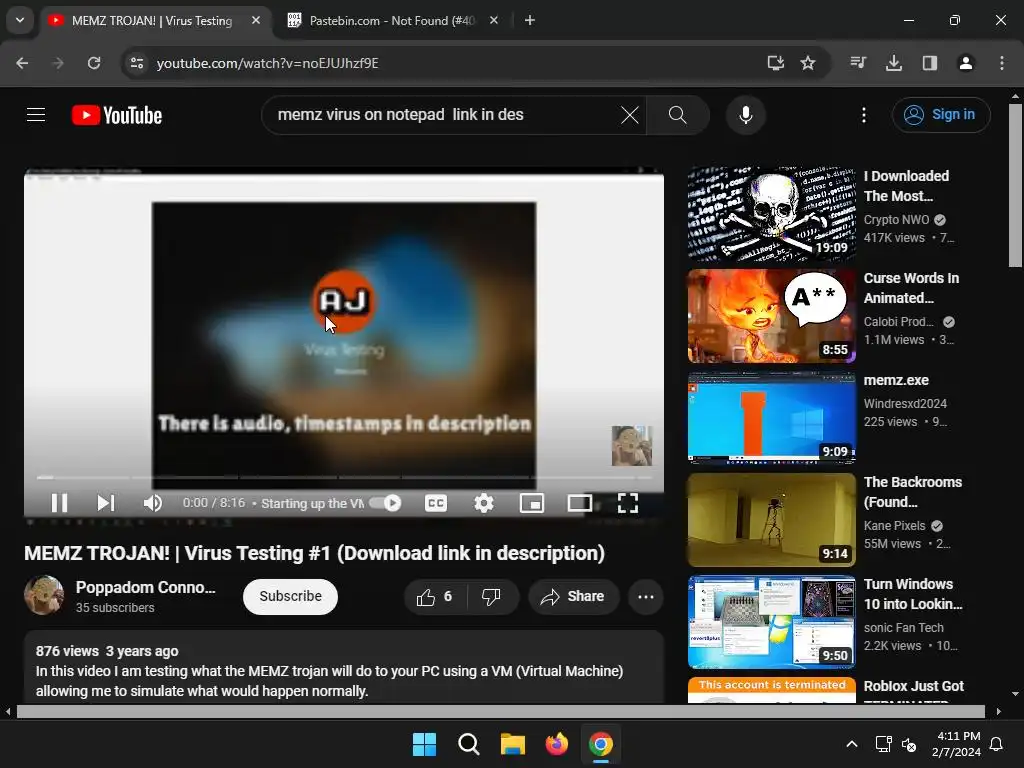Open Chrome downloads
Image resolution: width=1024 pixels, height=768 pixels.
pos(894,63)
